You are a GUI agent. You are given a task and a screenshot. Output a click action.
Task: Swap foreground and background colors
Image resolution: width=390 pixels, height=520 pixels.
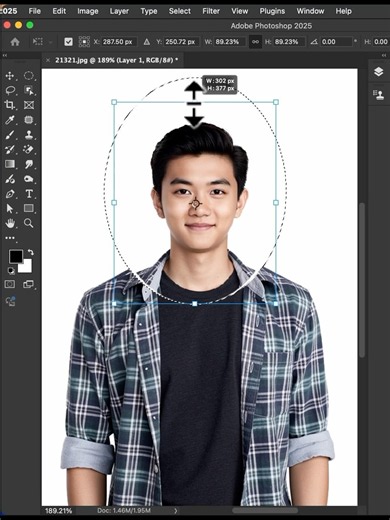pyautogui.click(x=30, y=252)
